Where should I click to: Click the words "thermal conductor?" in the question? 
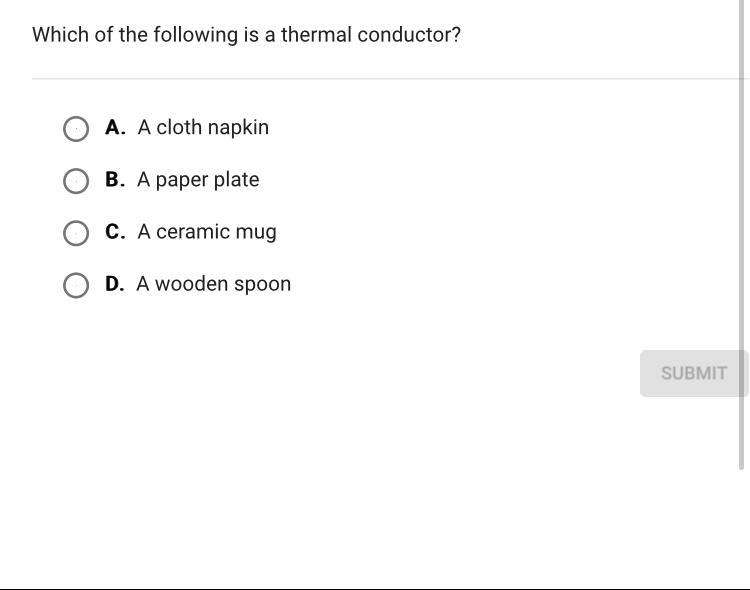tap(371, 35)
